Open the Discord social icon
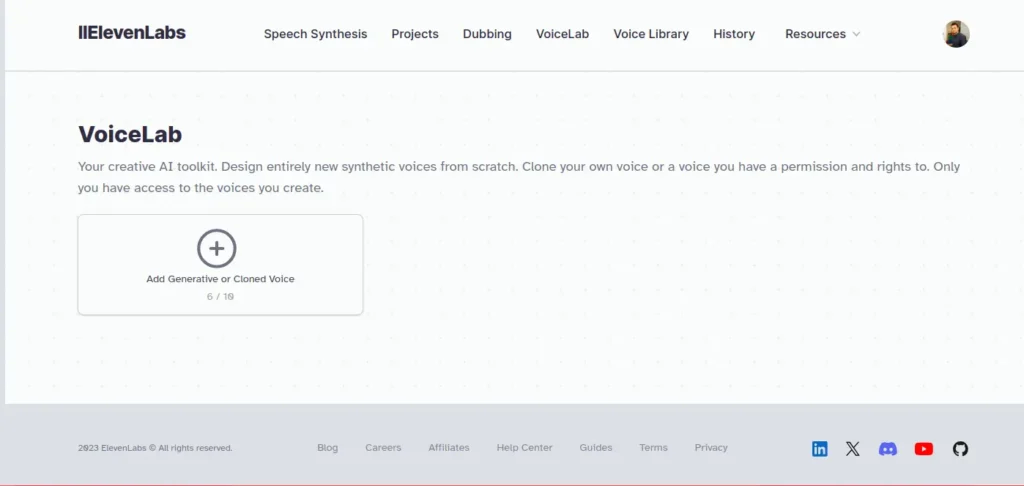 point(888,449)
